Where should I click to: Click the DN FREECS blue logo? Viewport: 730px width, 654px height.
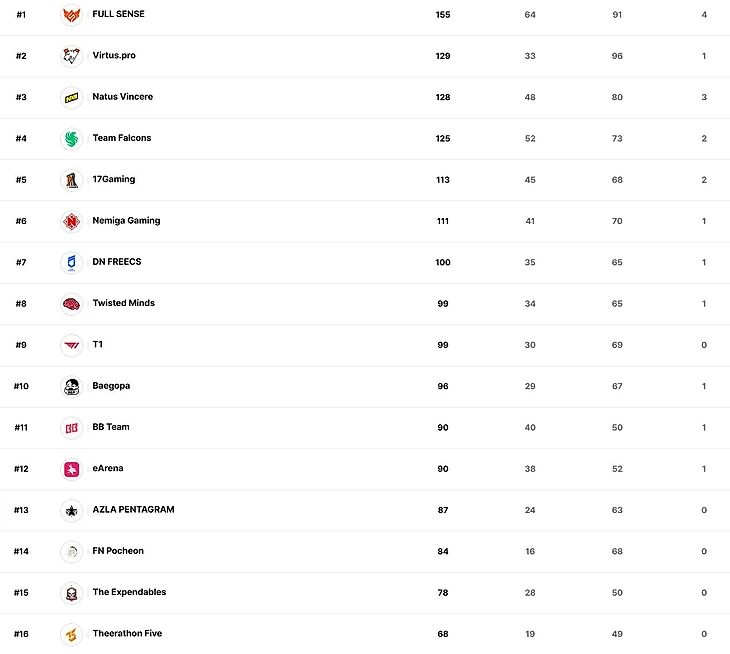pyautogui.click(x=71, y=262)
